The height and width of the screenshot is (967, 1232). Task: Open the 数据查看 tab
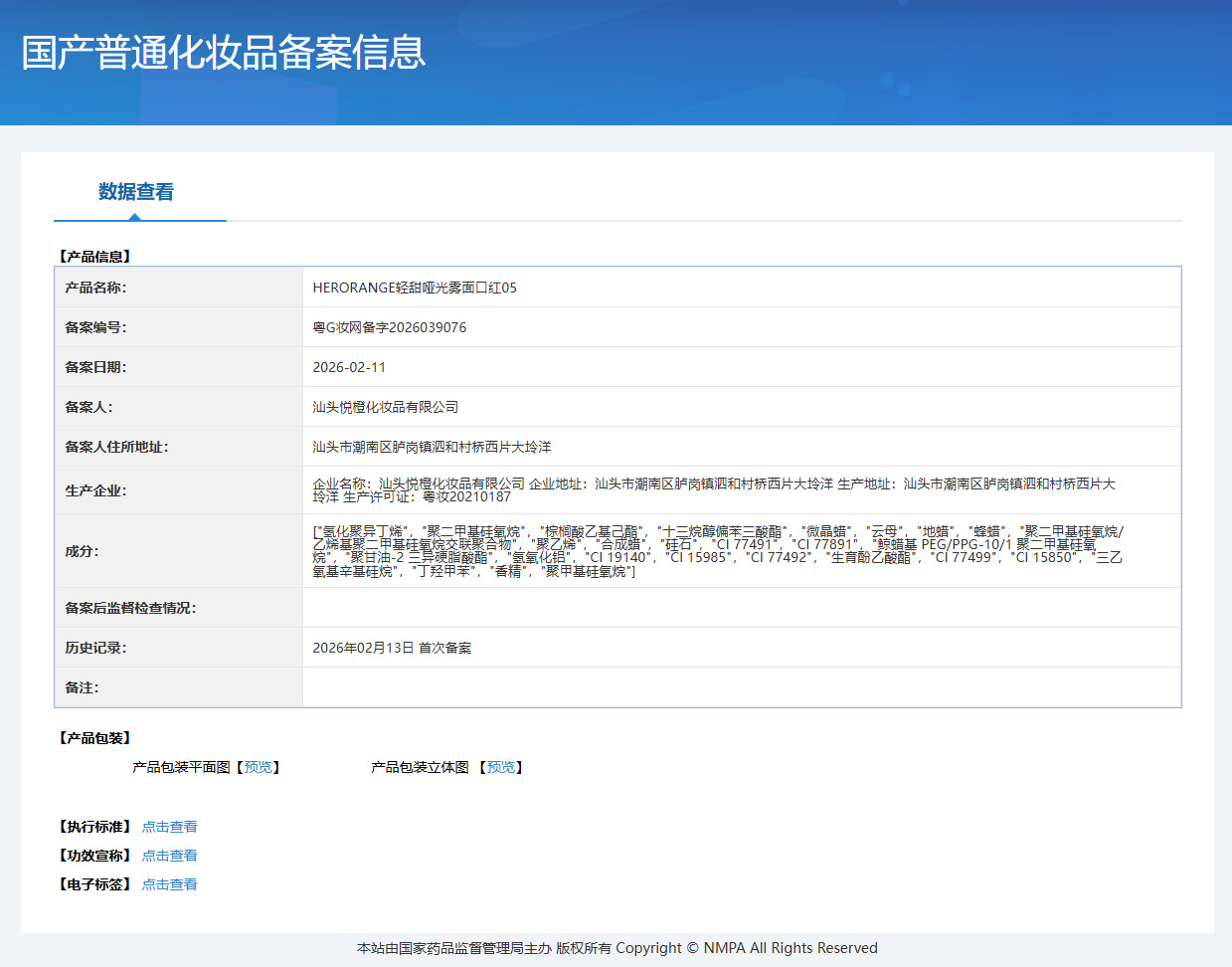click(136, 192)
